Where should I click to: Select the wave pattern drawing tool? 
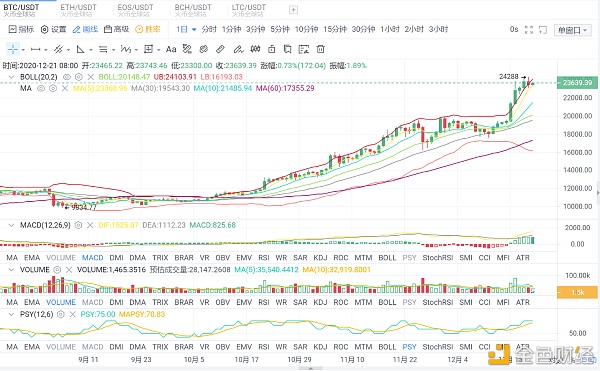coord(126,49)
